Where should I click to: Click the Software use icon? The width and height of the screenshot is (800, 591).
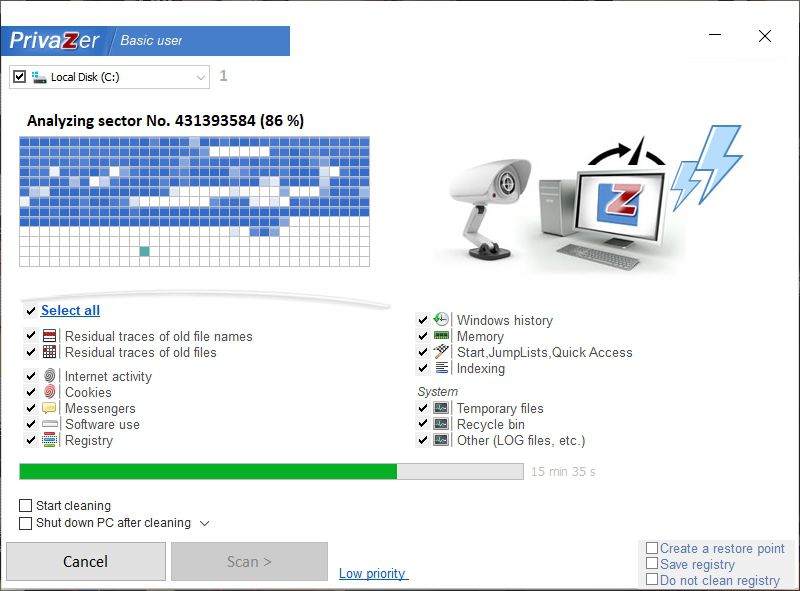point(49,424)
